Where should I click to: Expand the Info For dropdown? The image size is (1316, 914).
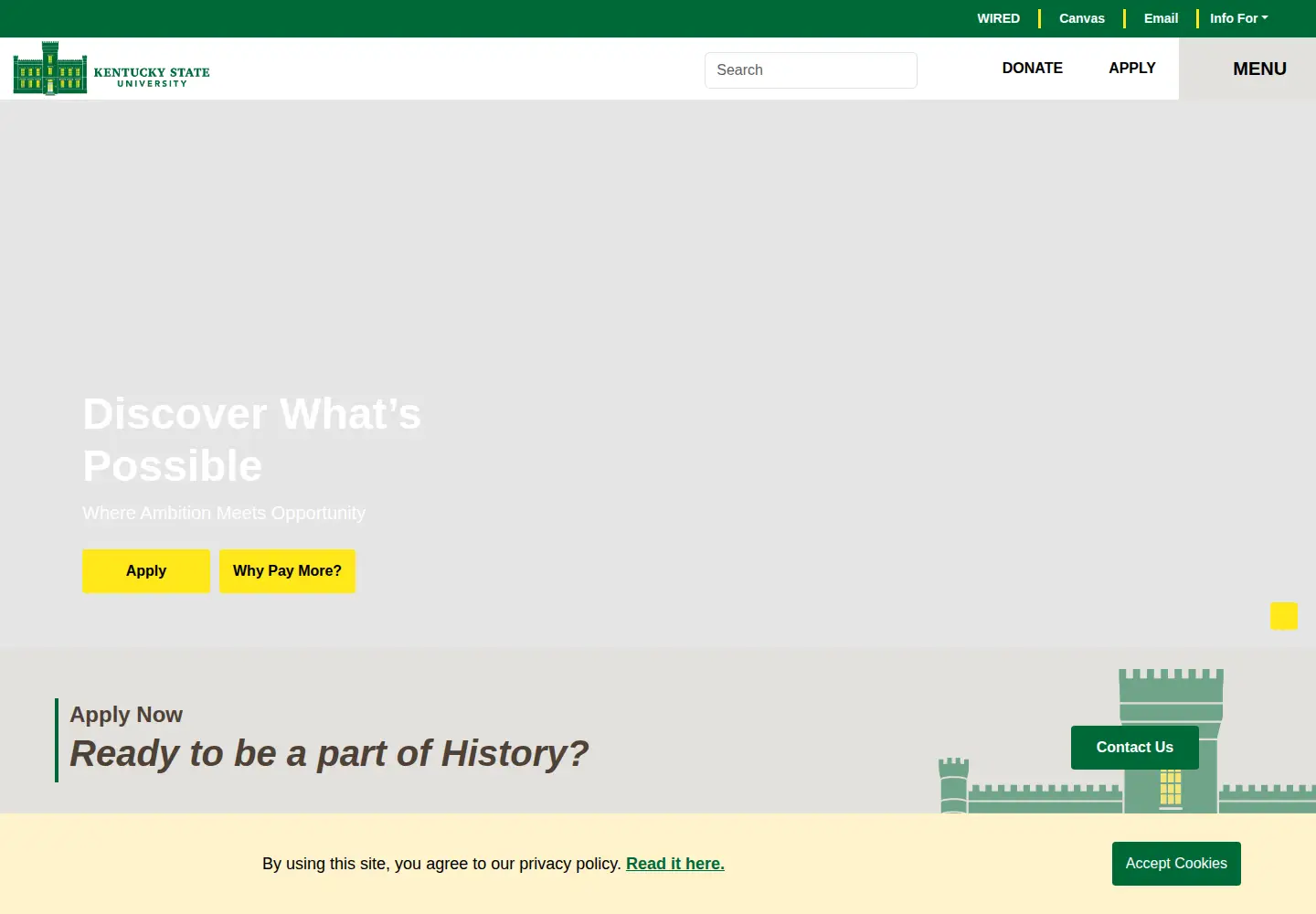tap(1239, 18)
